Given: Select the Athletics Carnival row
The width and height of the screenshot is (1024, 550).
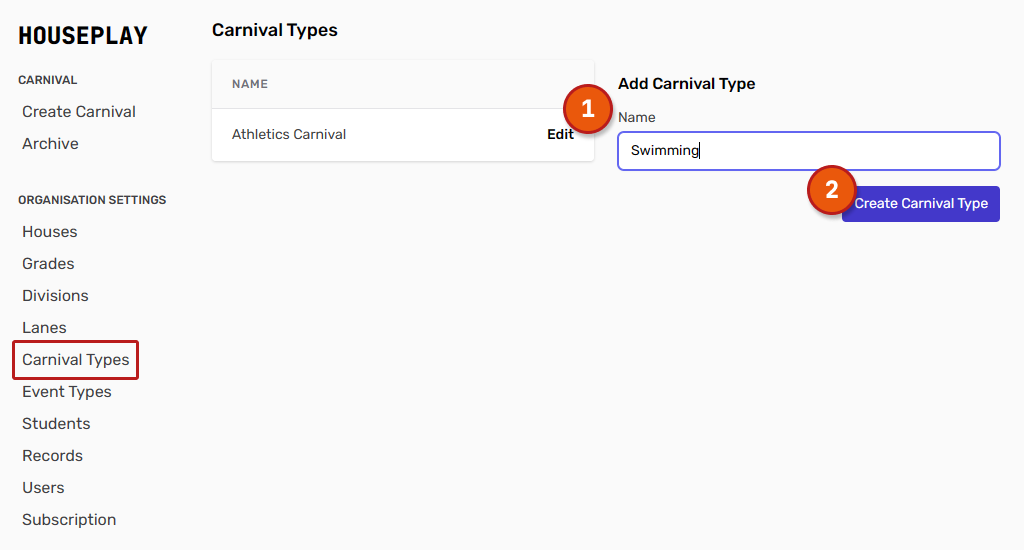Looking at the screenshot, I should pyautogui.click(x=289, y=135).
